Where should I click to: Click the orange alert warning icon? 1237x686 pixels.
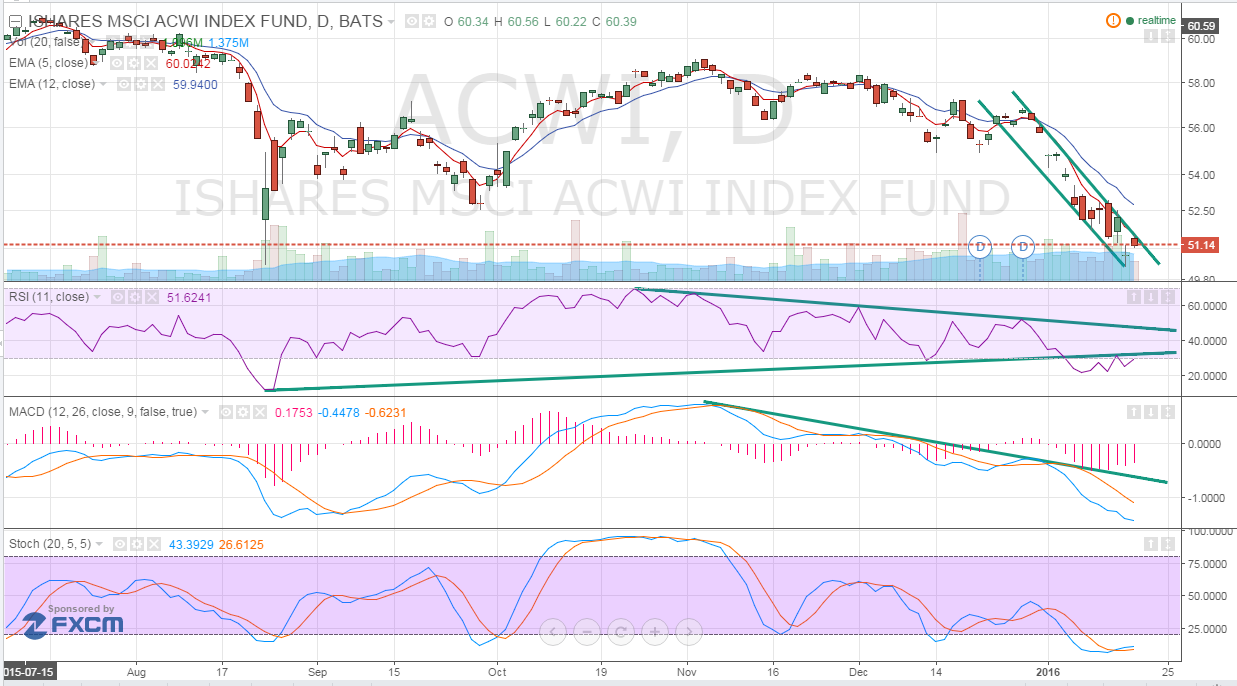1113,20
